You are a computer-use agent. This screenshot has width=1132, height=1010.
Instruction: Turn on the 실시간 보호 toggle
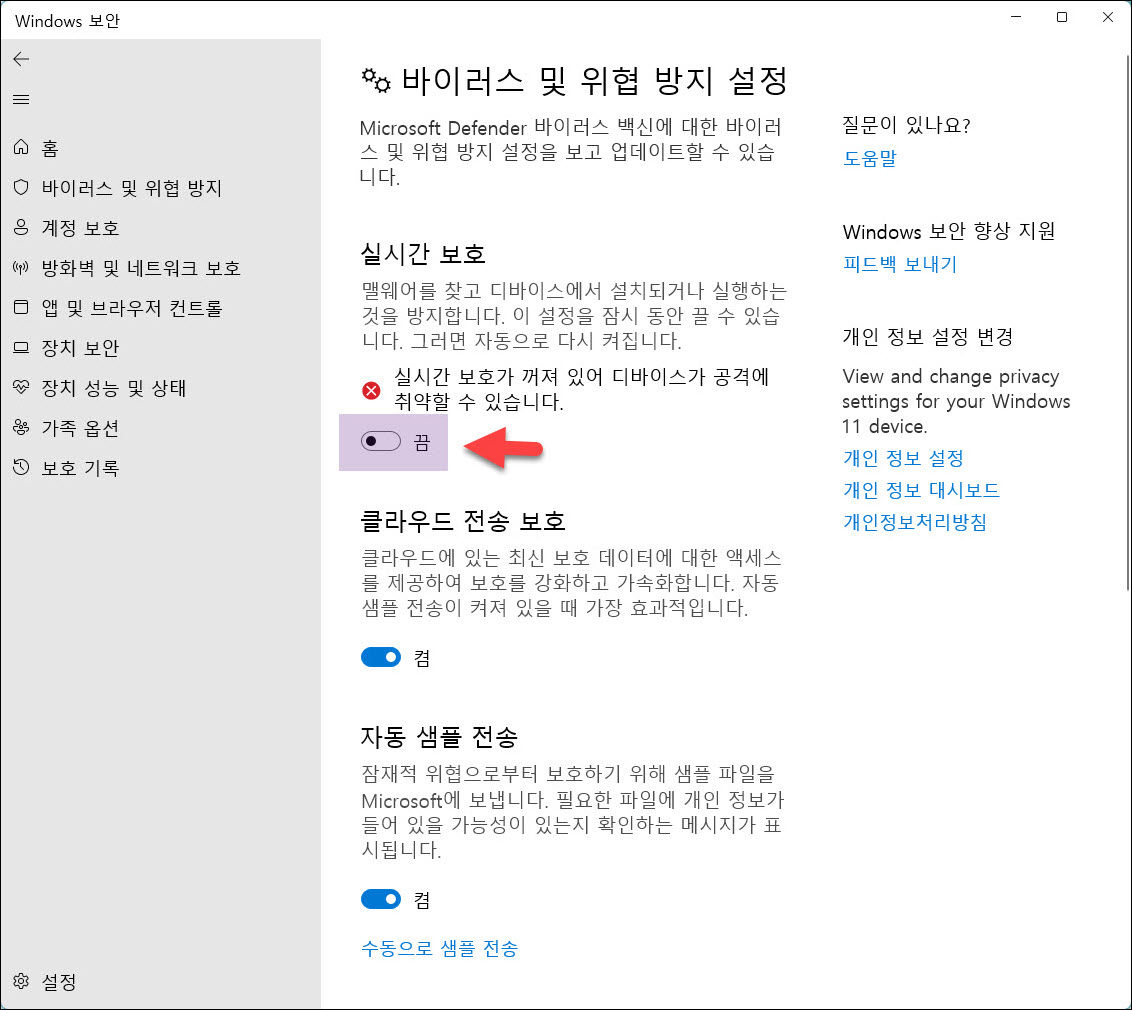[381, 442]
